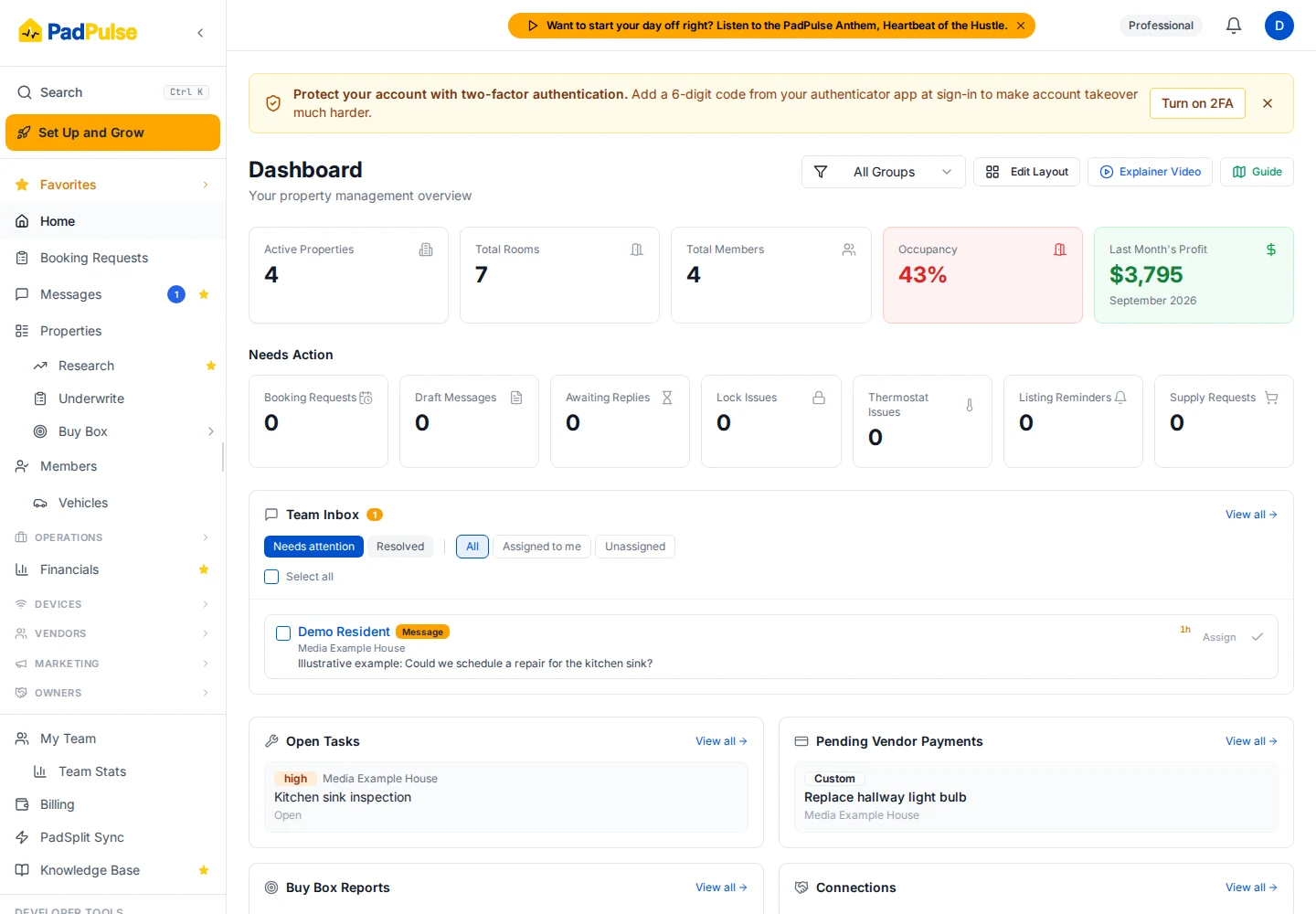Expand the Buy Box submenu
1316x914 pixels.
(x=210, y=431)
